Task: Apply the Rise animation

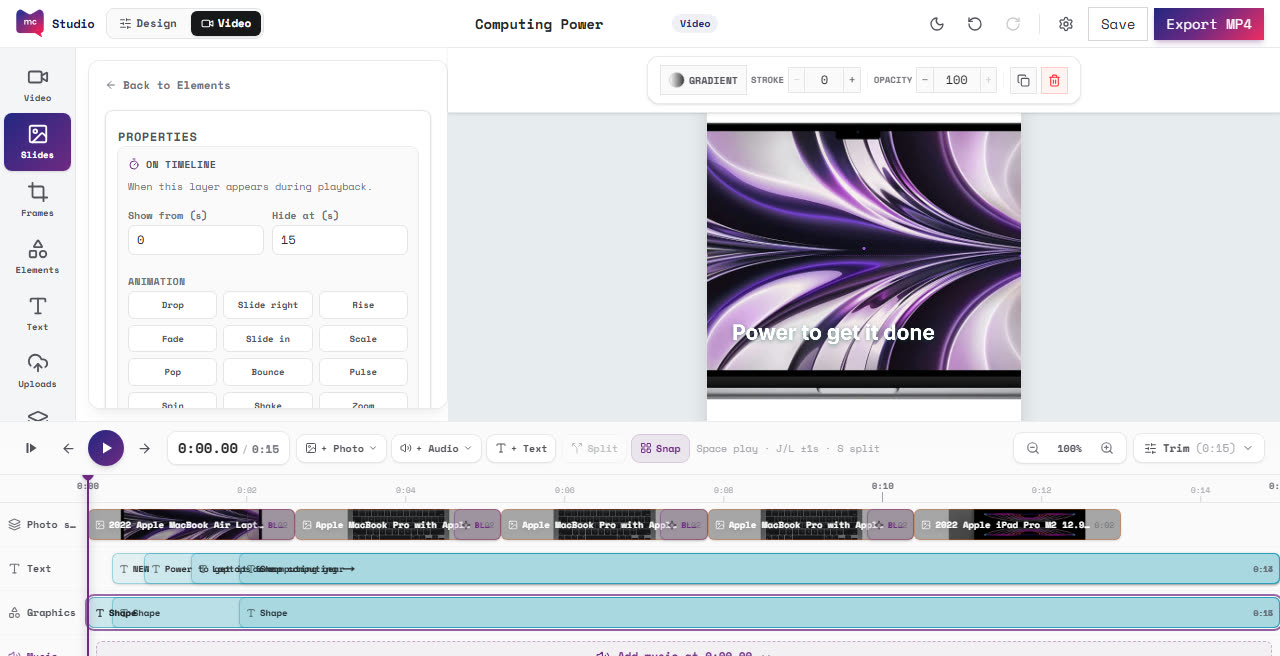Action: point(363,305)
